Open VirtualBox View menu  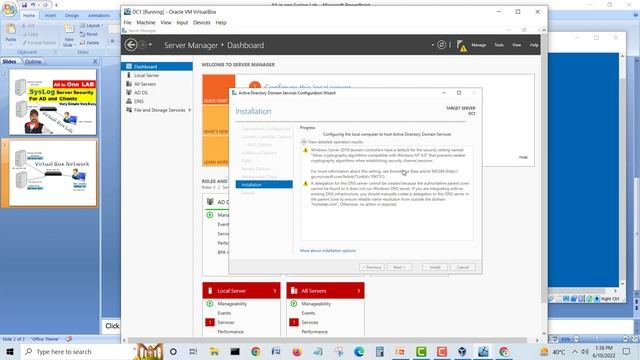coord(166,22)
